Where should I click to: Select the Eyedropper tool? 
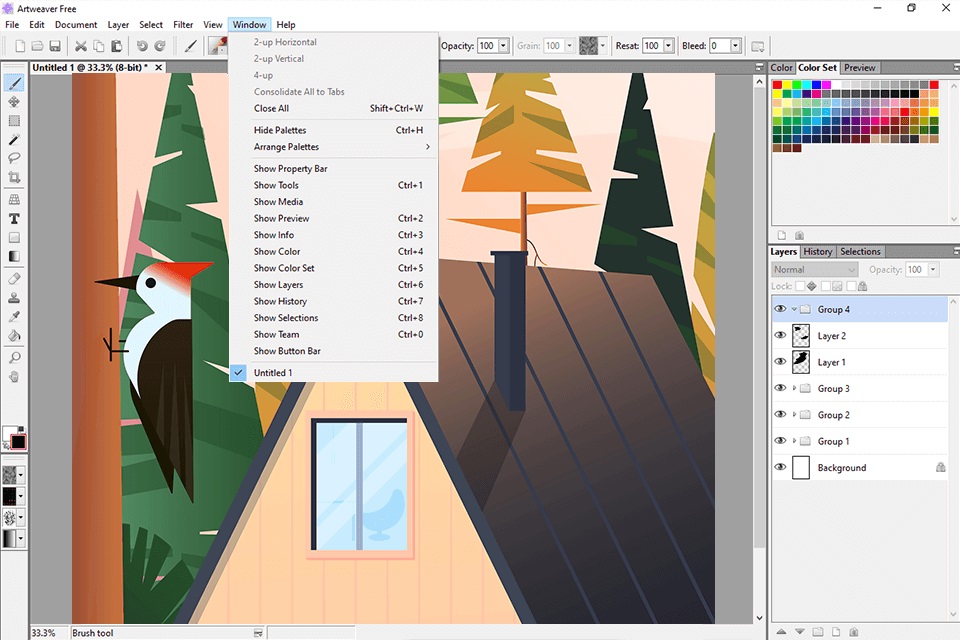[14, 317]
